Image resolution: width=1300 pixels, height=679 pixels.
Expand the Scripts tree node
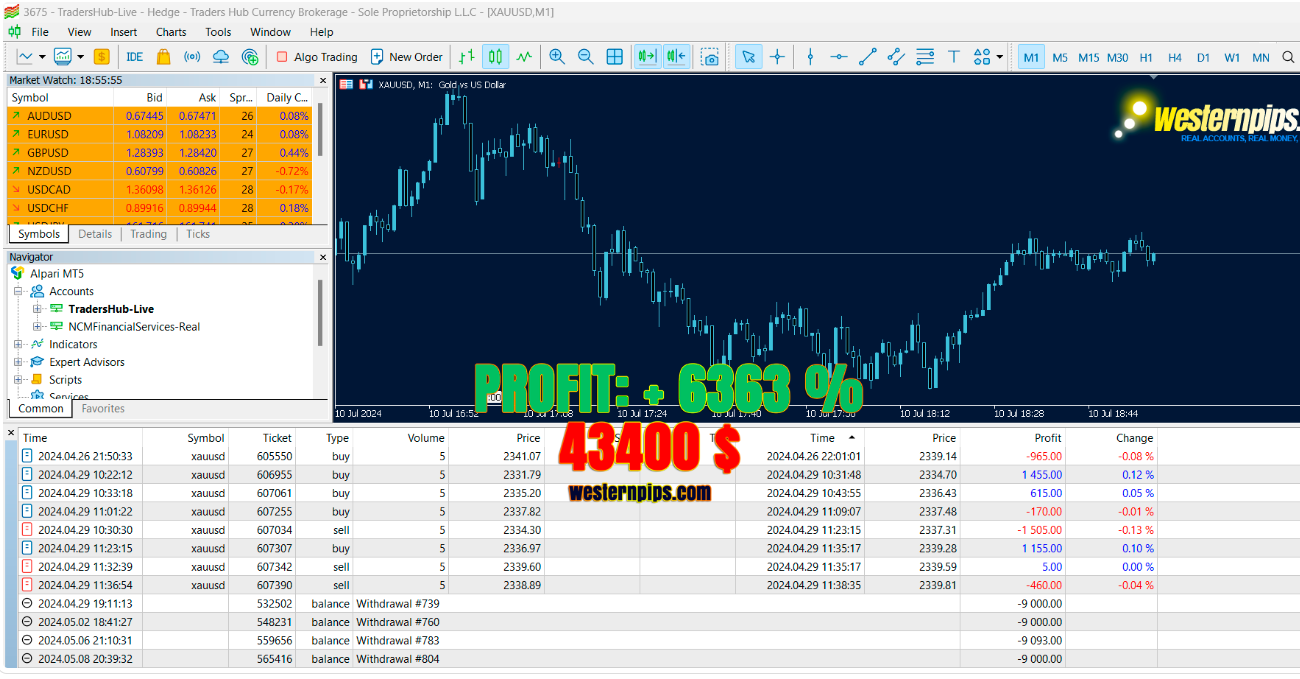18,380
